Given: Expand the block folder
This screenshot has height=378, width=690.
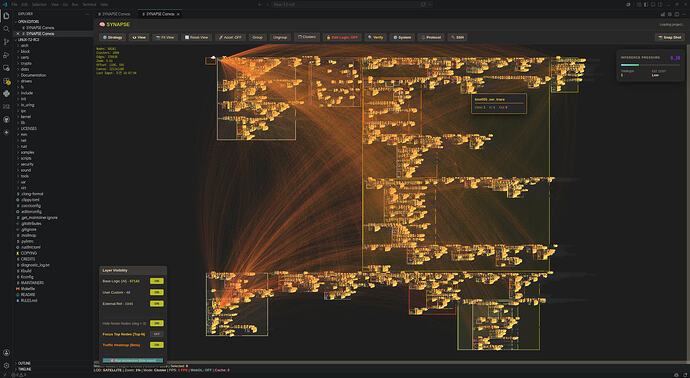Looking at the screenshot, I should coord(25,51).
